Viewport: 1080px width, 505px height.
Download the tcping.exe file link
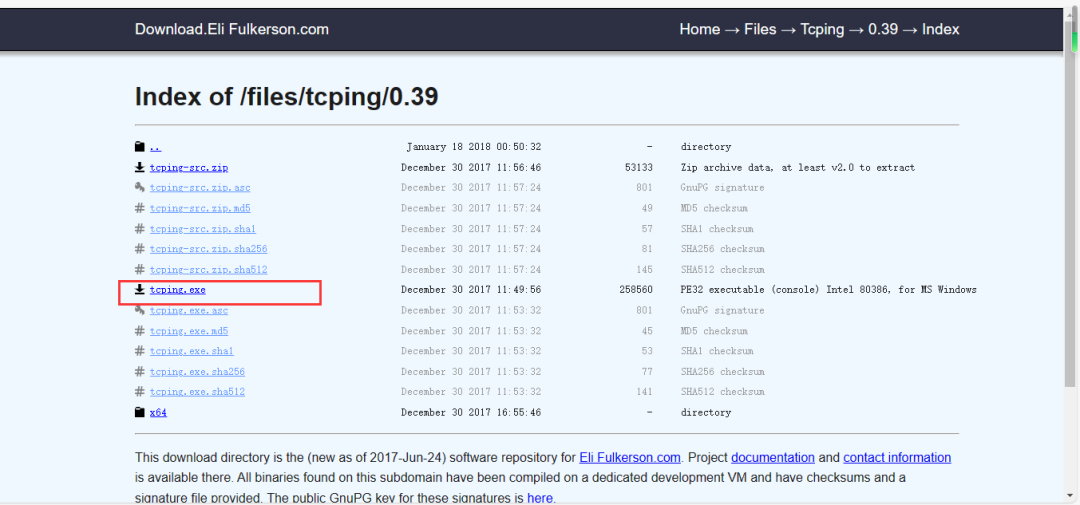tap(178, 290)
